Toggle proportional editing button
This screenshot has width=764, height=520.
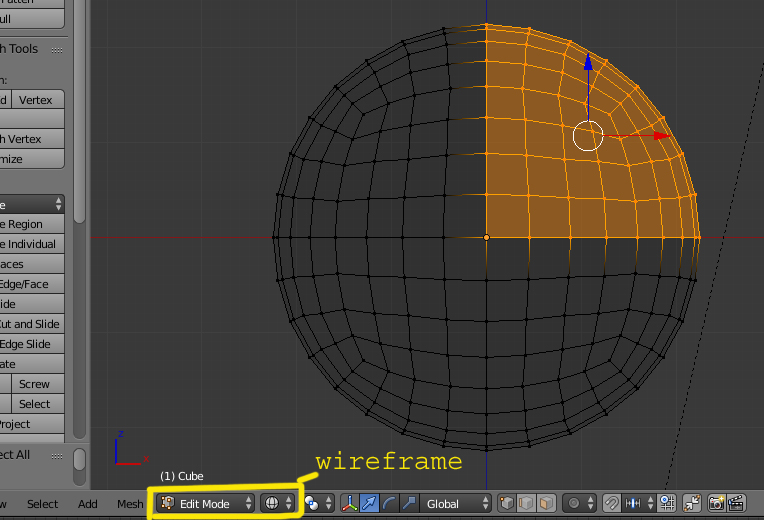pos(579,504)
